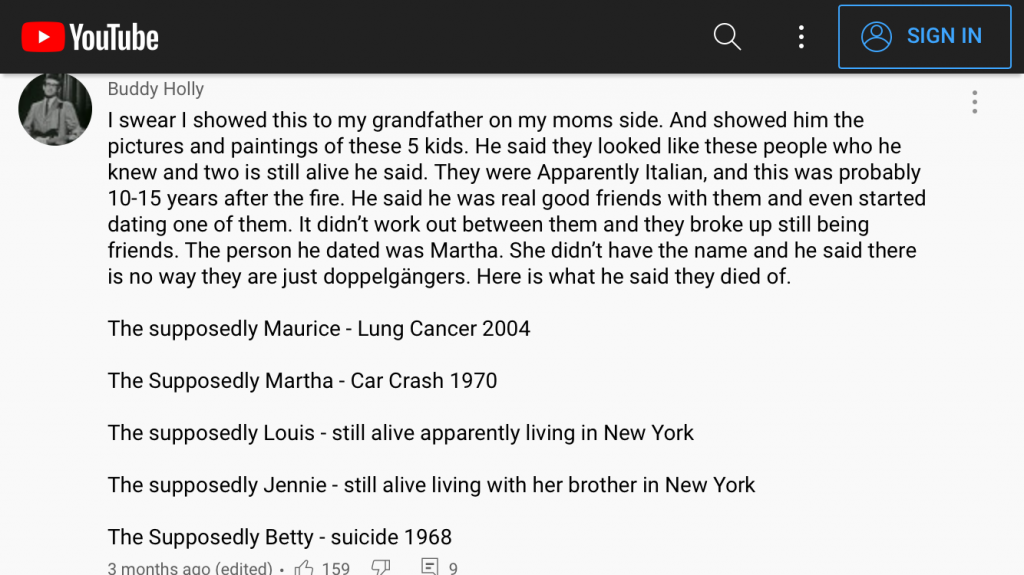Image resolution: width=1024 pixels, height=575 pixels.
Task: Click the line about Betty 1968
Action: (280, 537)
